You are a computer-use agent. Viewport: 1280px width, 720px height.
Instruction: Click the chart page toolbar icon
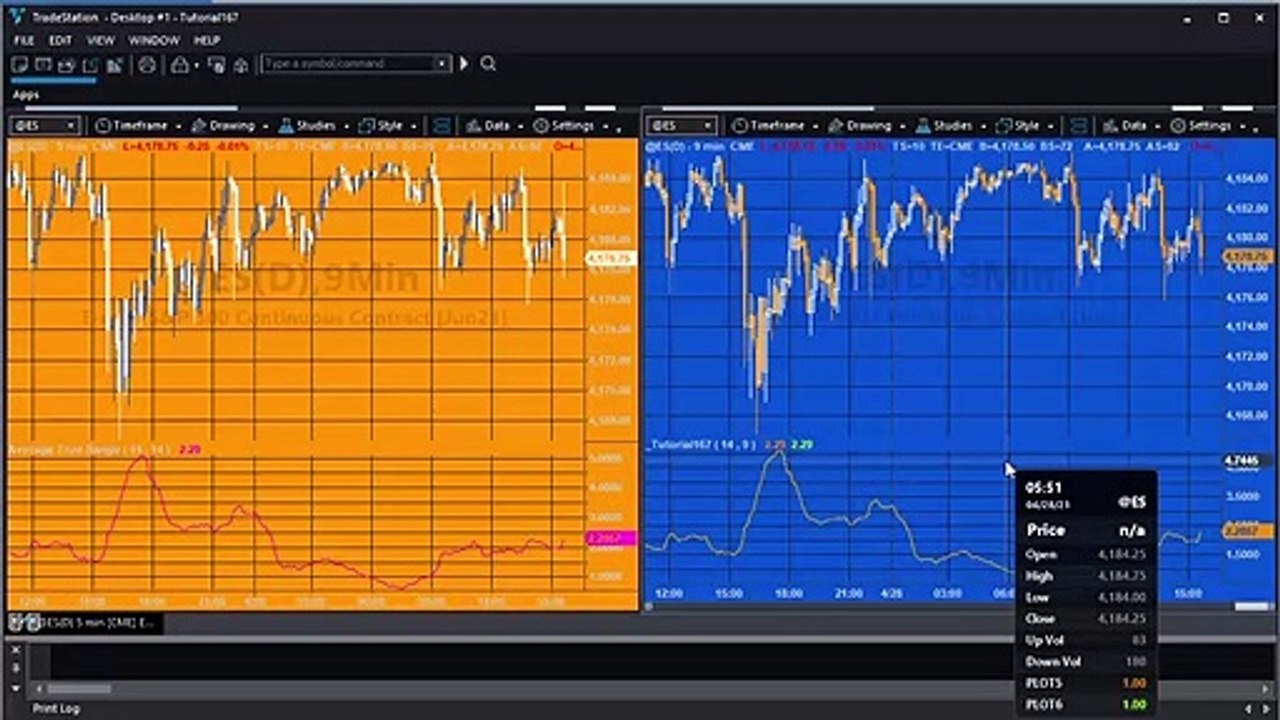115,65
